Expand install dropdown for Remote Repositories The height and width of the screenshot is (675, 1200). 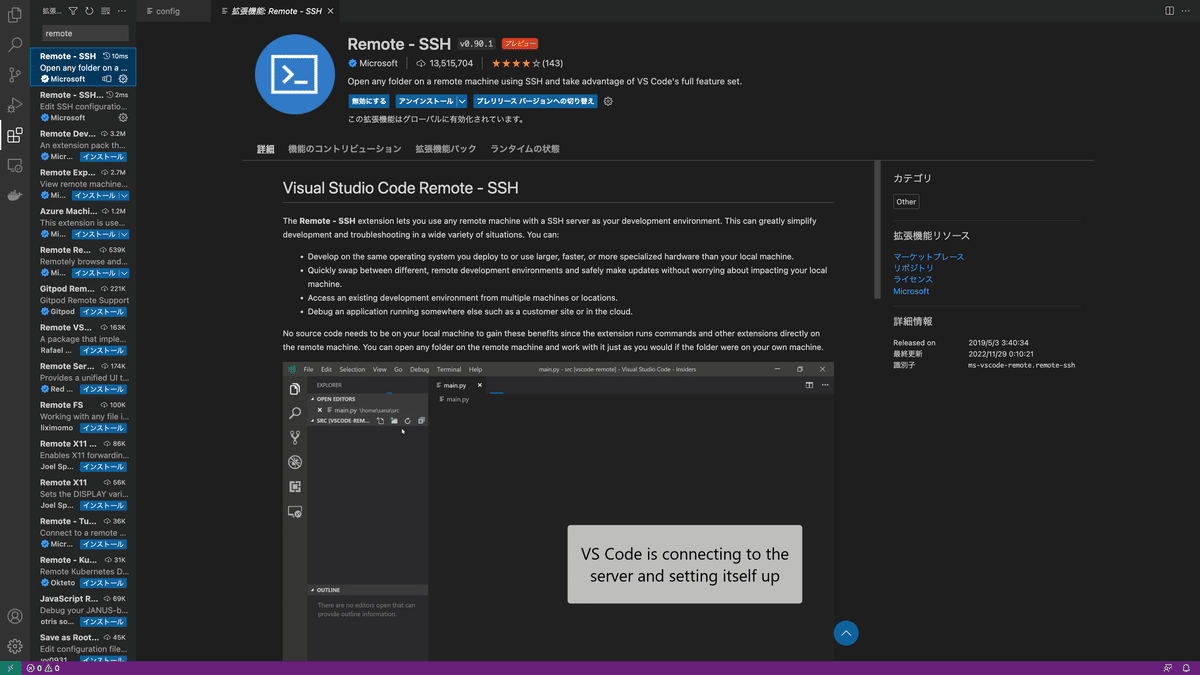[x=124, y=273]
